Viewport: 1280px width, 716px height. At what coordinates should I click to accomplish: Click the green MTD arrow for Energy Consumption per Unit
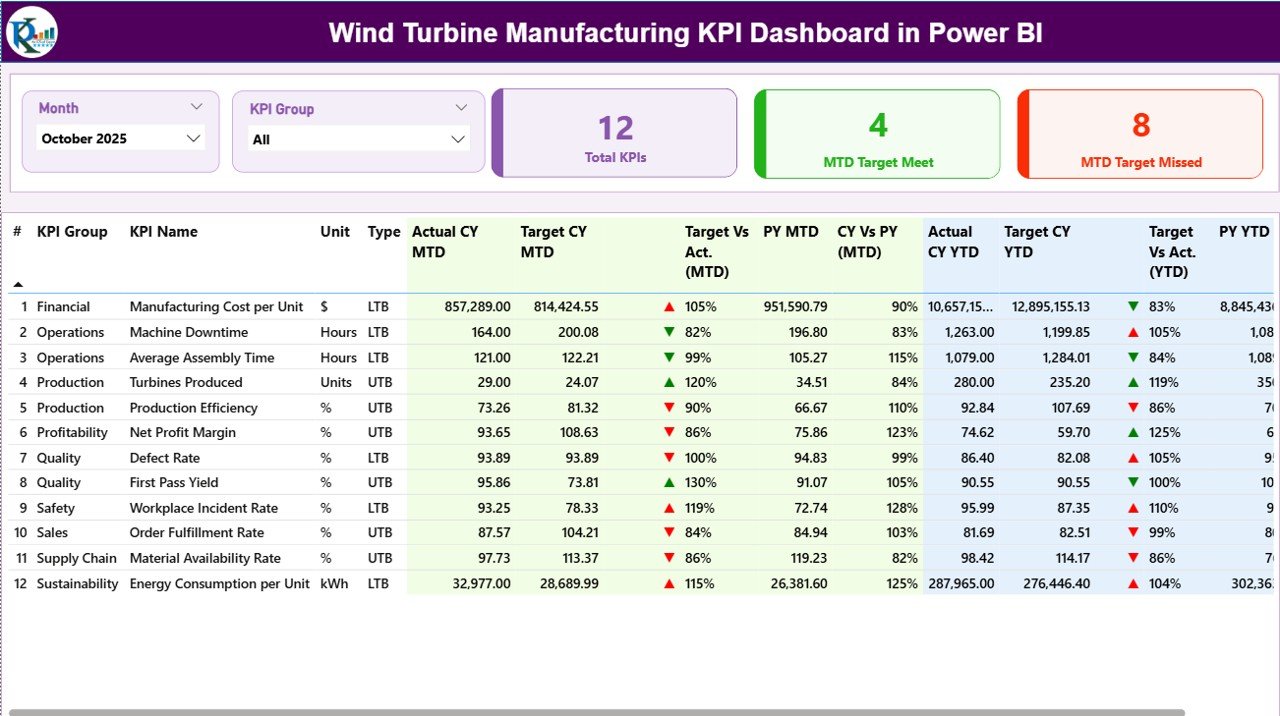(668, 583)
